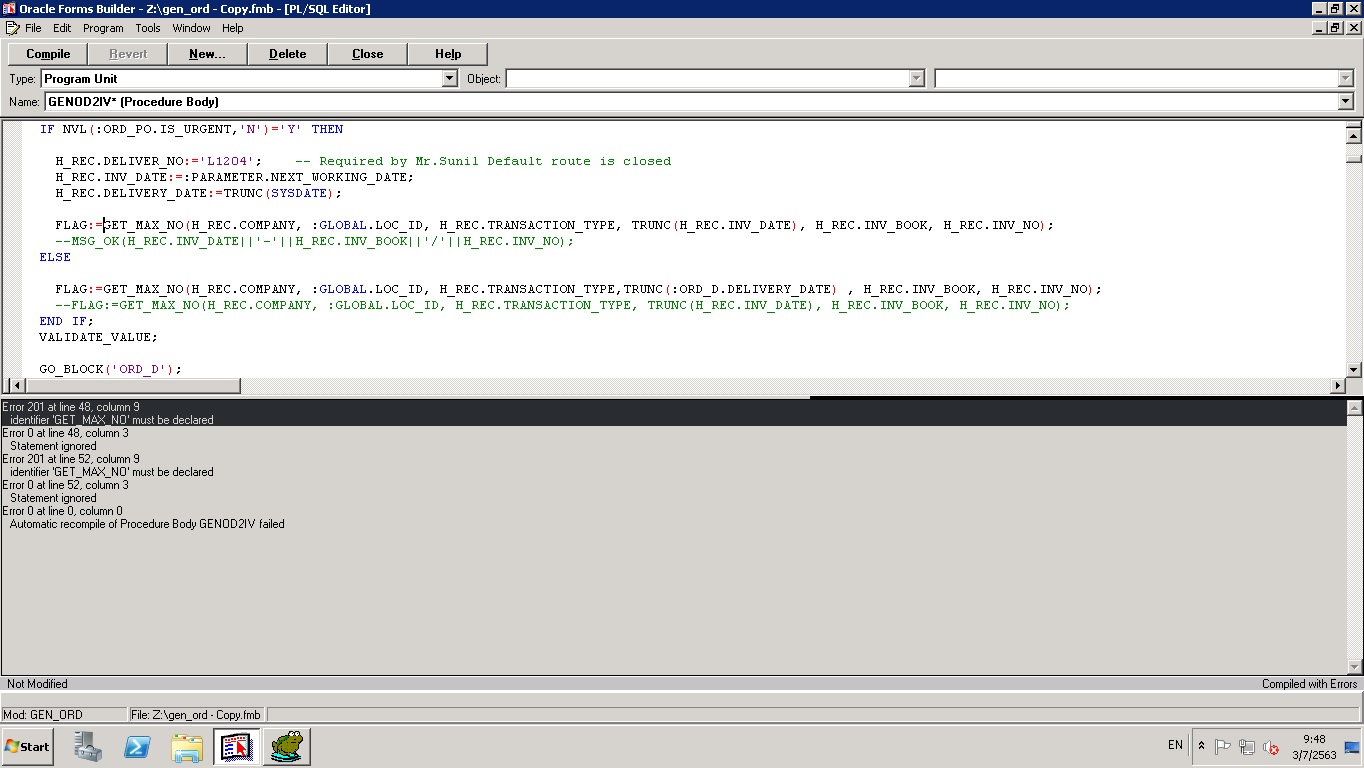
Task: Show hidden system tray icons
Action: [x=1201, y=746]
